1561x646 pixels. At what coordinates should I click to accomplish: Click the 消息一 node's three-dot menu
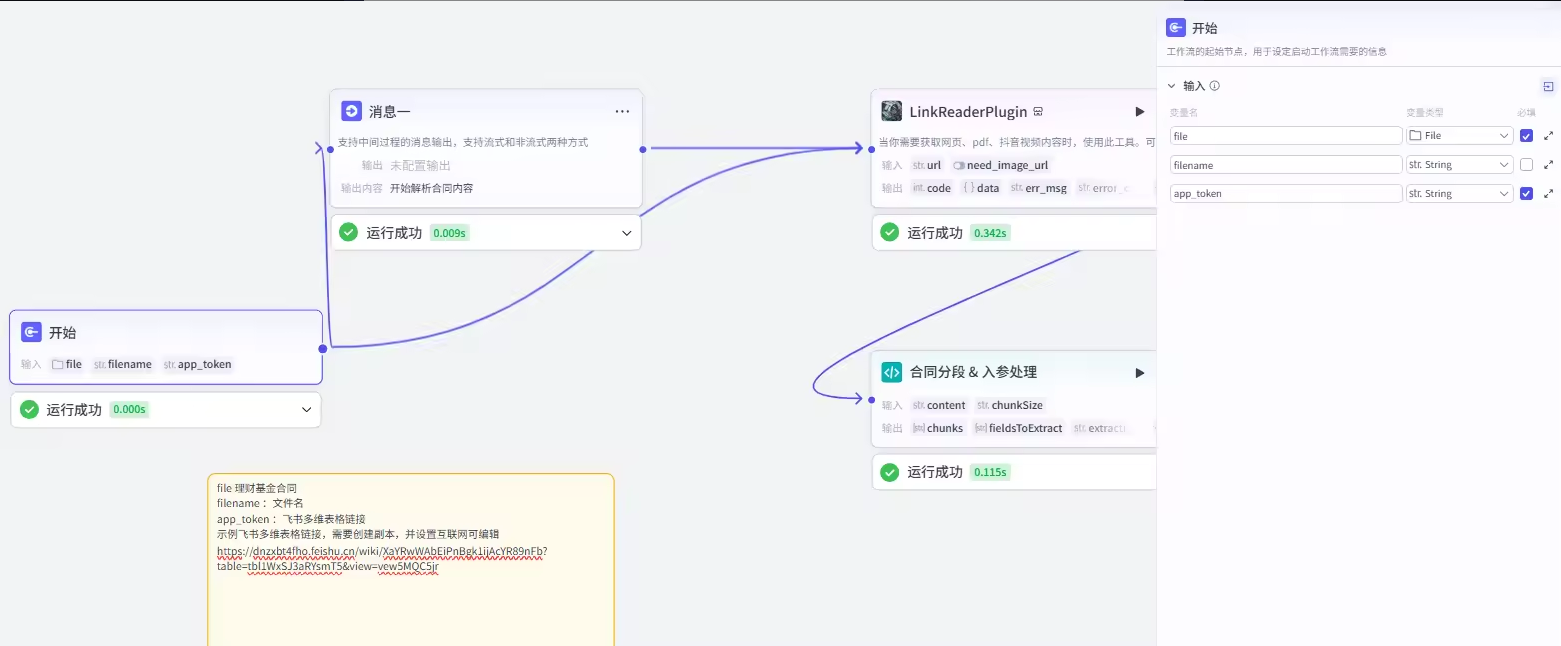click(622, 112)
